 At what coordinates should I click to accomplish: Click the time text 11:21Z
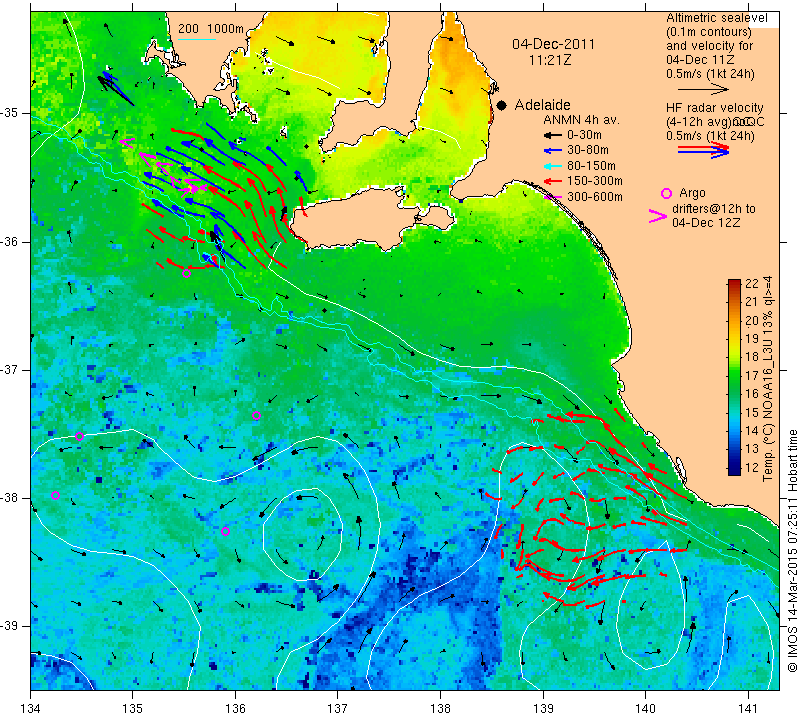pyautogui.click(x=549, y=60)
